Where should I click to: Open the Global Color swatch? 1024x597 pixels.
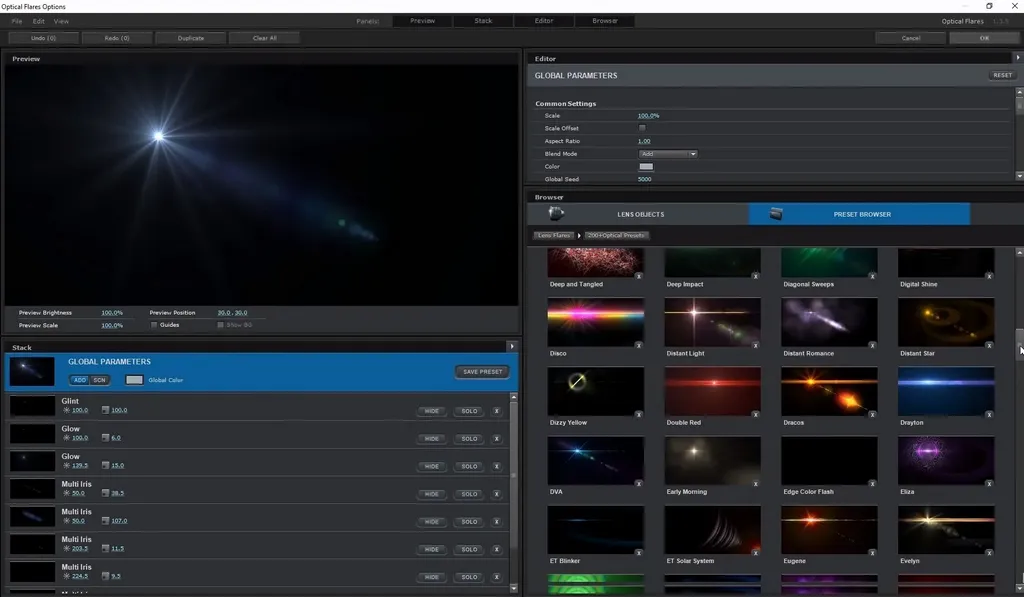pos(134,379)
